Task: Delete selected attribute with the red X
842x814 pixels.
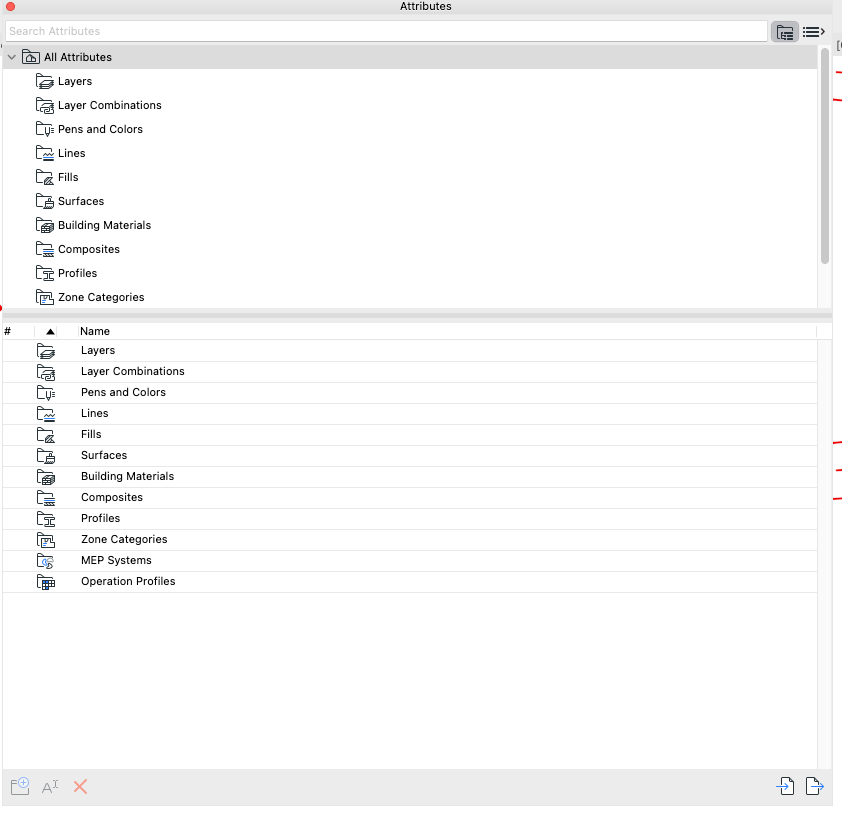Action: tap(79, 786)
